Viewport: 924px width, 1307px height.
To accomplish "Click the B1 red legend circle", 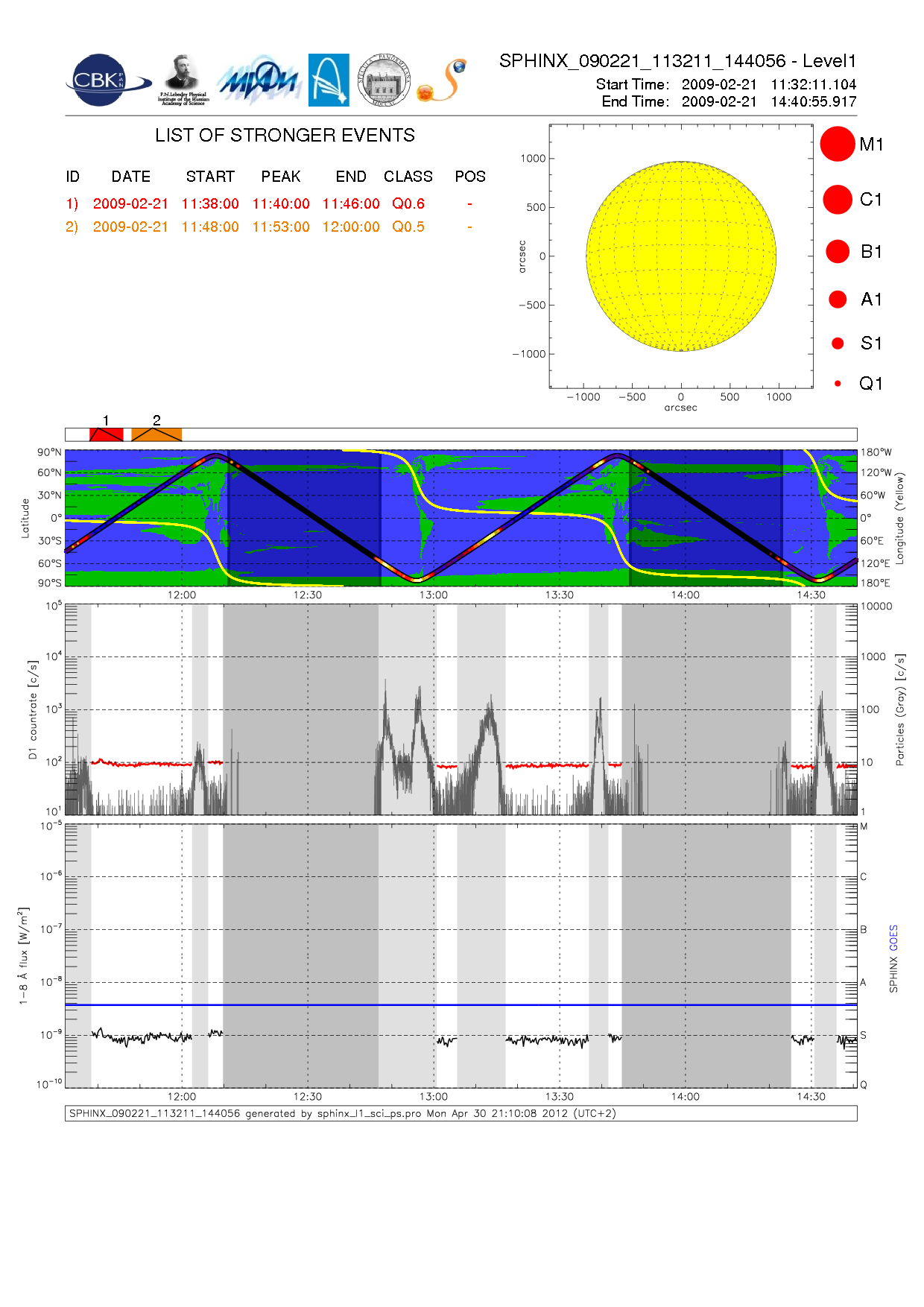I will point(838,252).
